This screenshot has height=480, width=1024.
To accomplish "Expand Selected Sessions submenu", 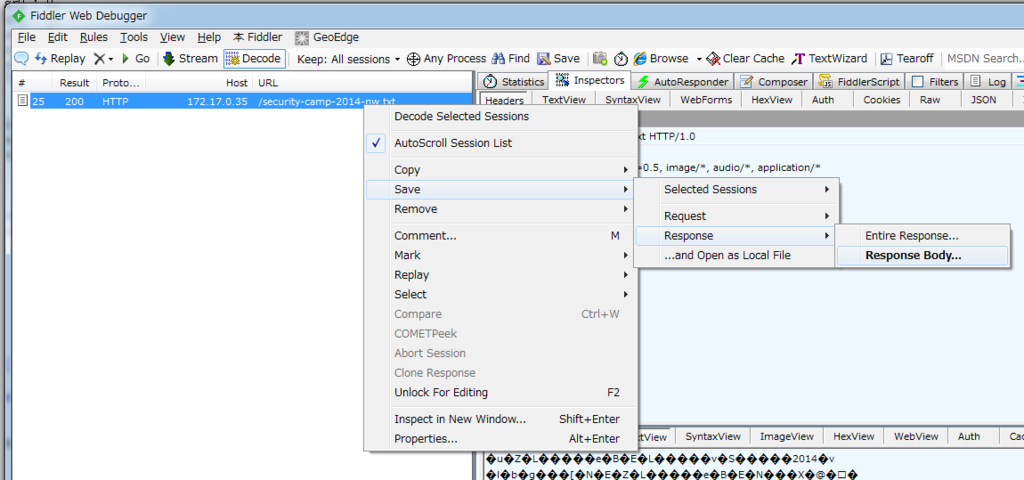I will tap(736, 189).
